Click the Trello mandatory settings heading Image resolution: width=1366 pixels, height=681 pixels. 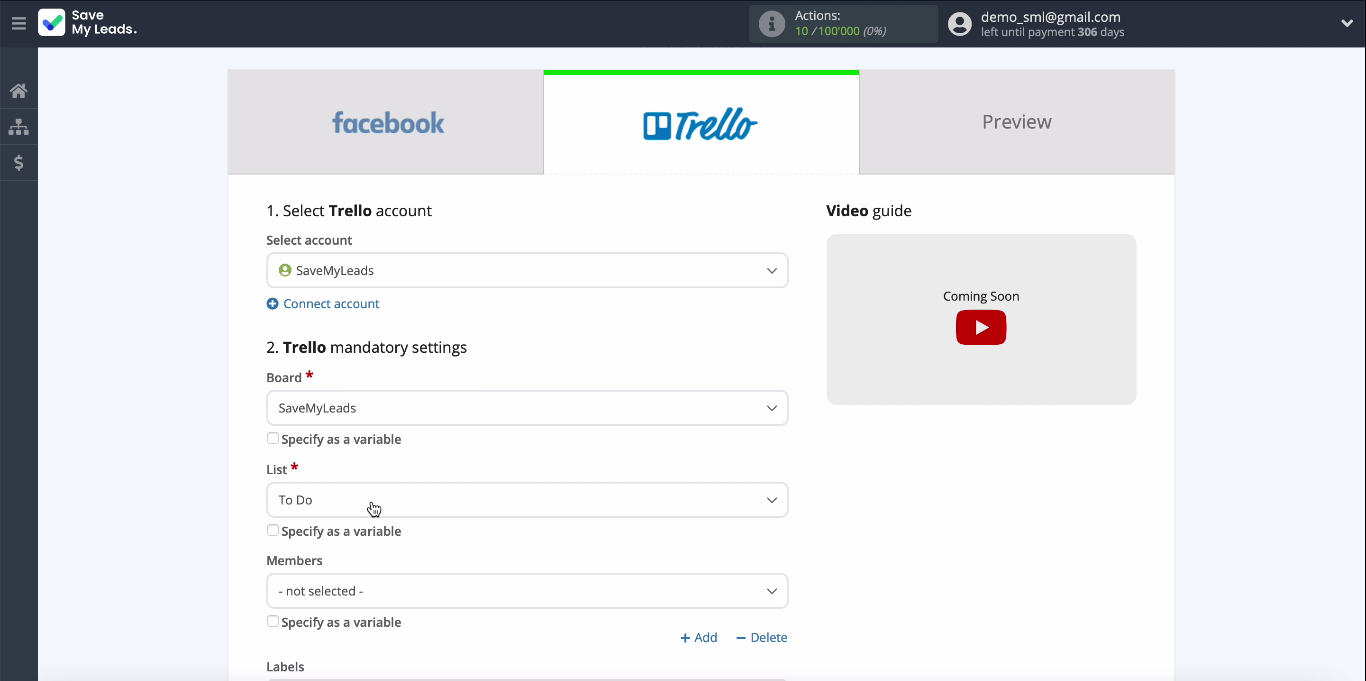367,348
